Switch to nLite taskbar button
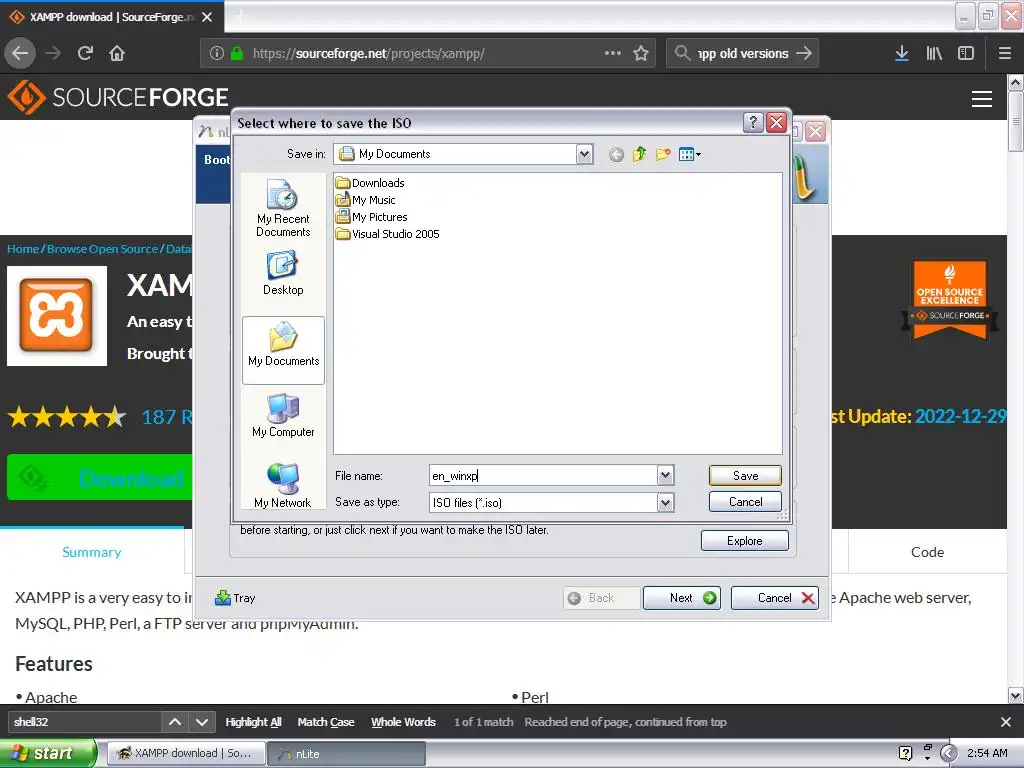Screen dimensions: 1024x768 (347, 754)
